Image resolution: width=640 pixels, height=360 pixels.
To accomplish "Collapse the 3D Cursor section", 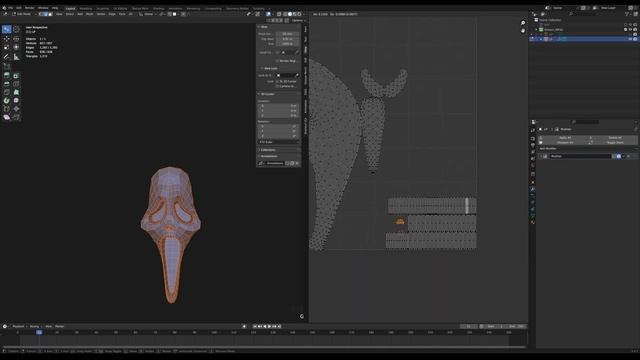I will [259, 94].
